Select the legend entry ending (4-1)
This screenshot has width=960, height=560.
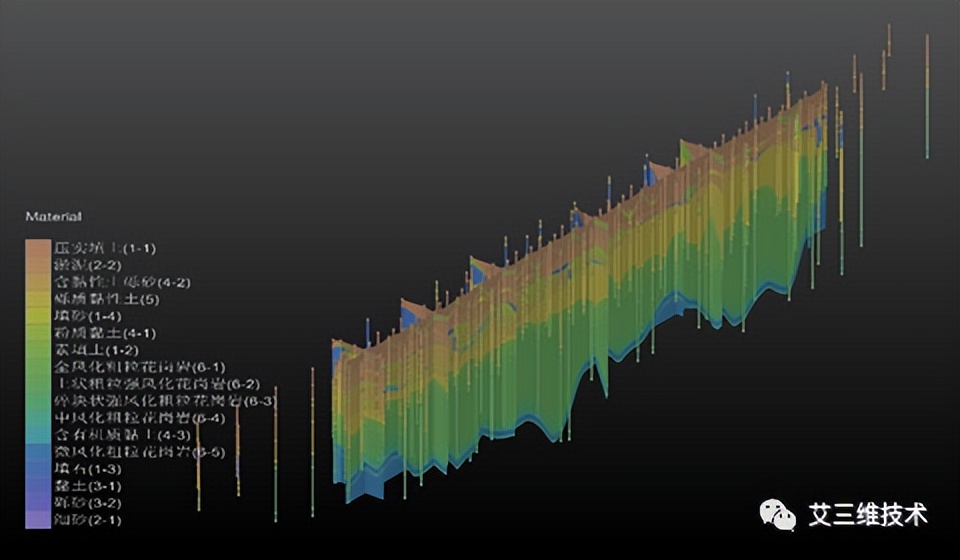(x=105, y=334)
